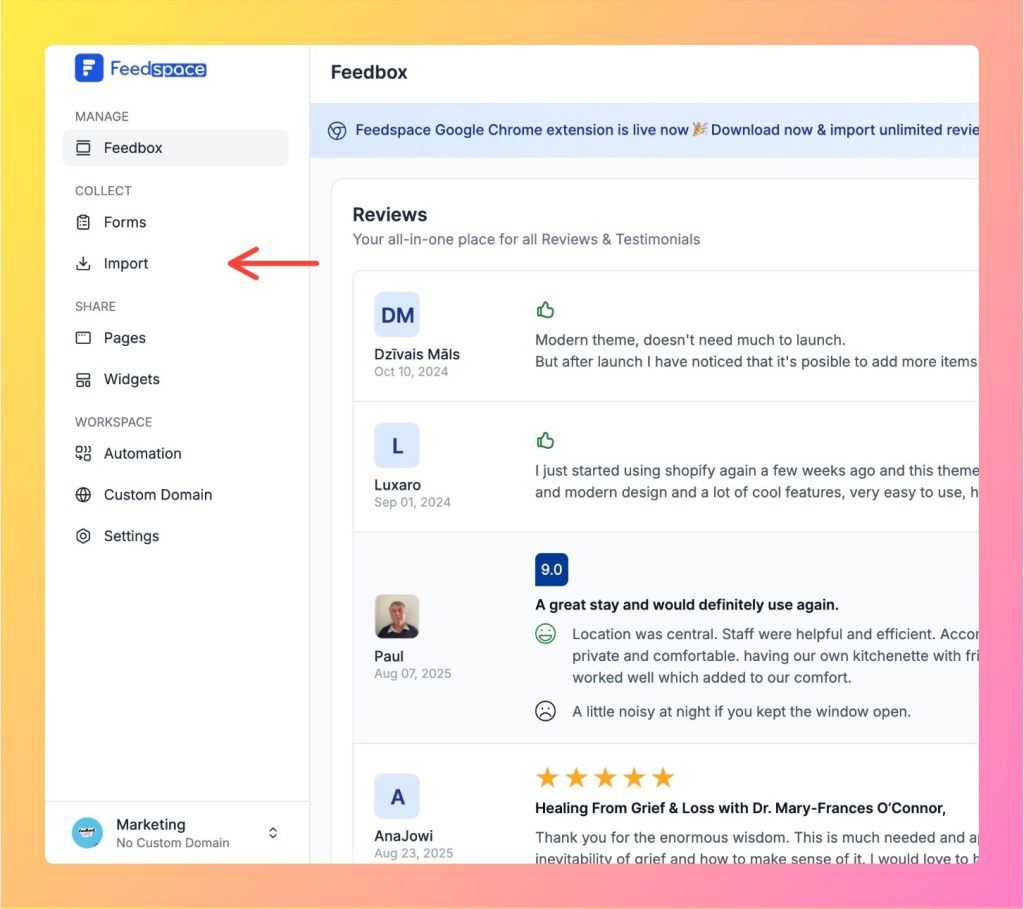
Task: Open the Widgets menu item
Action: click(131, 380)
